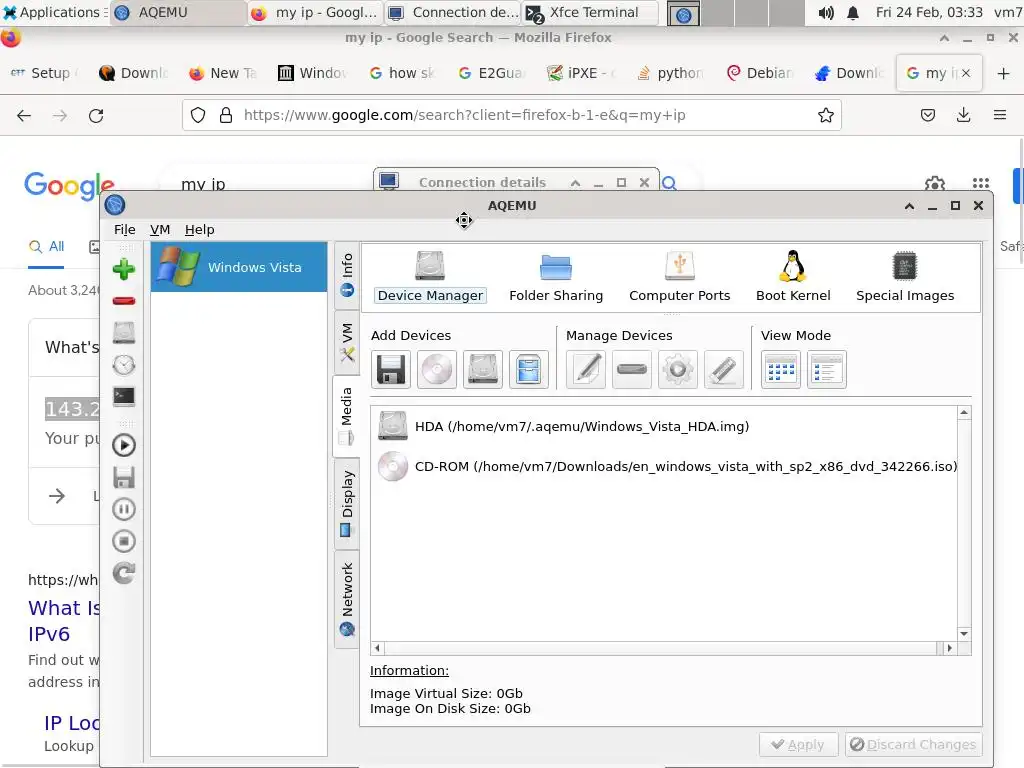Remove selected device with minus icon
This screenshot has height=768, width=1024.
pos(632,370)
